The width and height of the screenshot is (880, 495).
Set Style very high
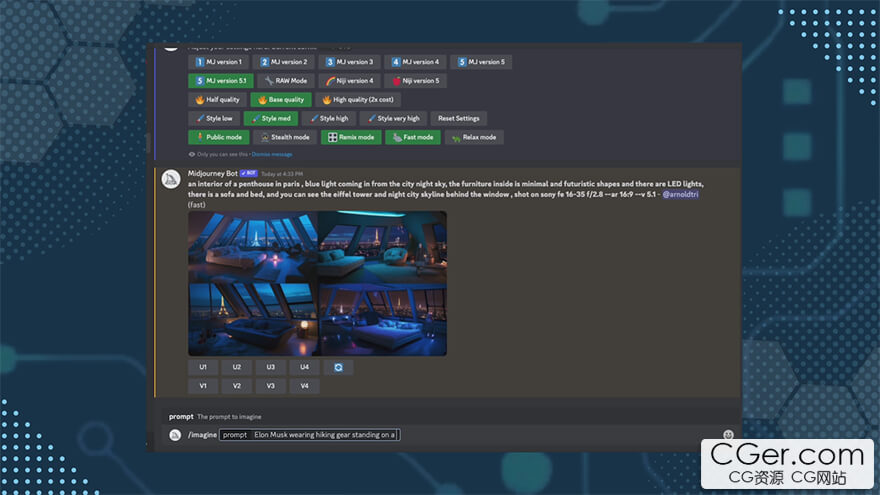[393, 118]
